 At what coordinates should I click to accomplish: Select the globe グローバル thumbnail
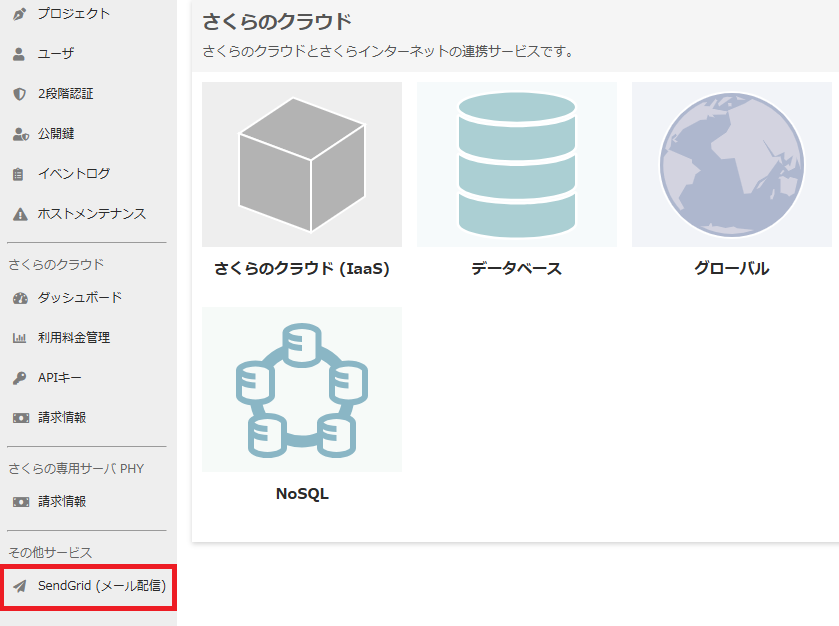pos(732,164)
